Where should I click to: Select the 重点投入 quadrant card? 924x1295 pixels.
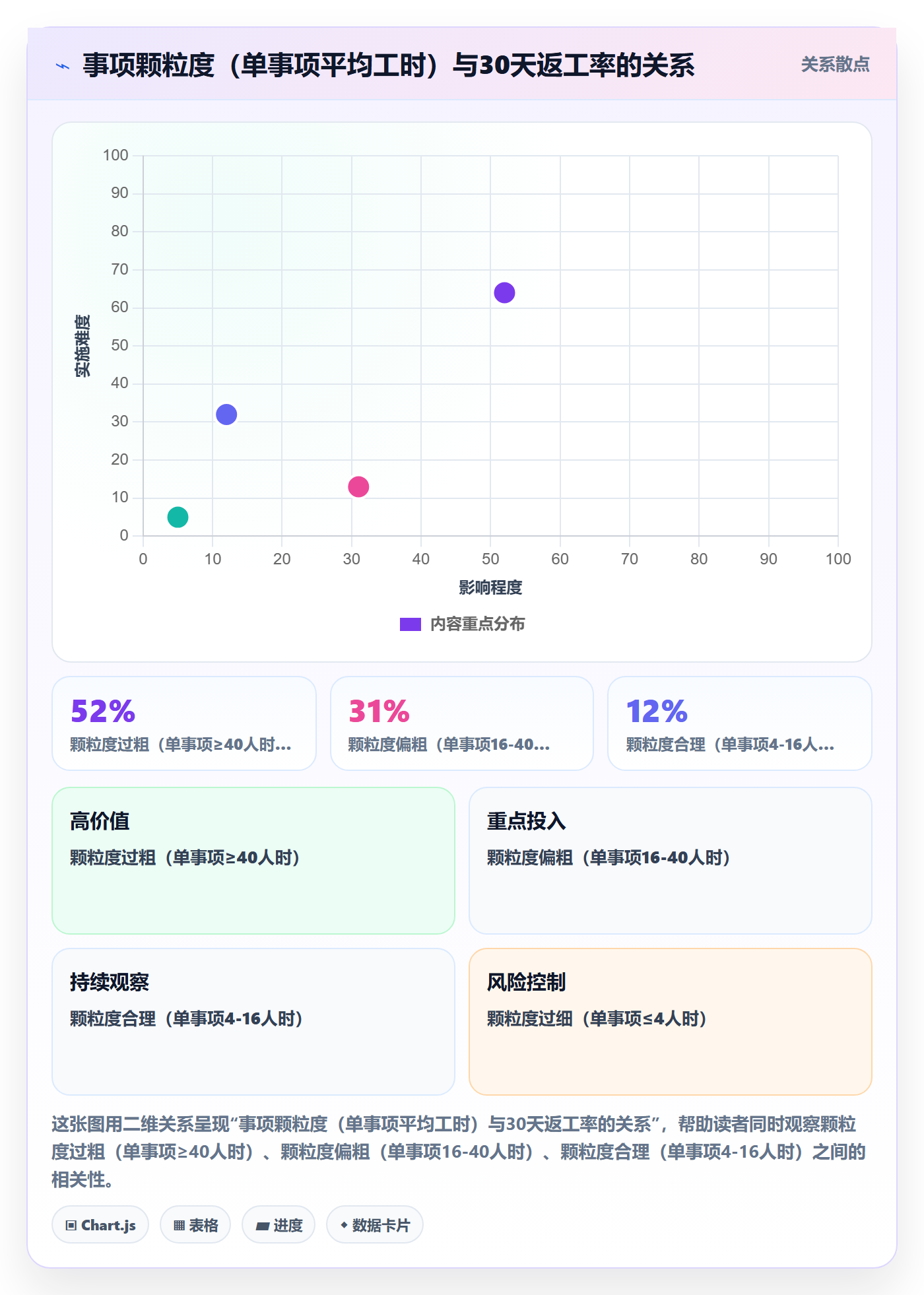[671, 861]
